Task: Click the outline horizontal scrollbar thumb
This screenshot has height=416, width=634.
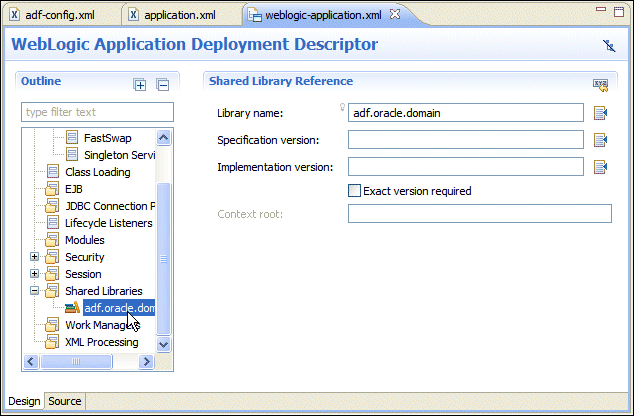Action: point(76,361)
